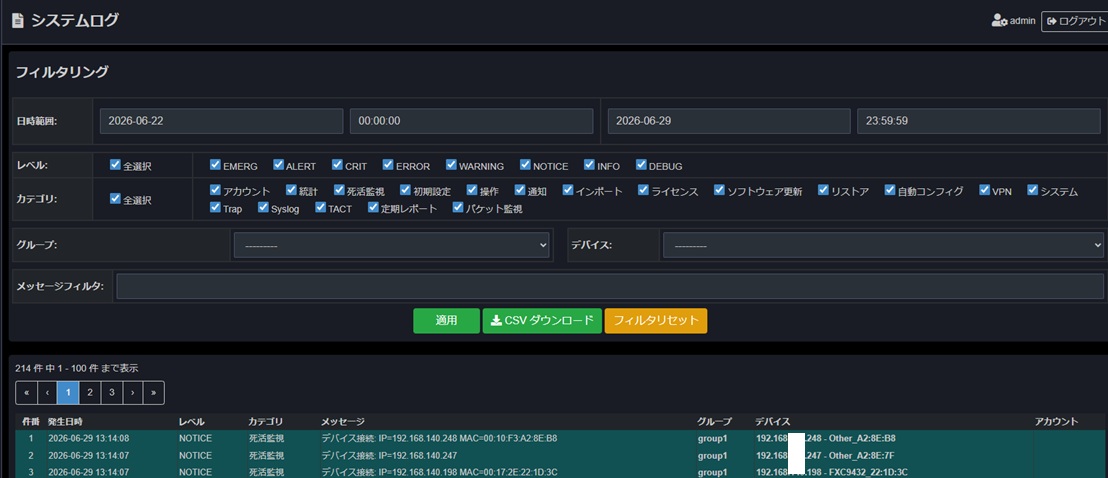Log out with the ログアウト button
This screenshot has height=478, width=1108.
pyautogui.click(x=1074, y=21)
